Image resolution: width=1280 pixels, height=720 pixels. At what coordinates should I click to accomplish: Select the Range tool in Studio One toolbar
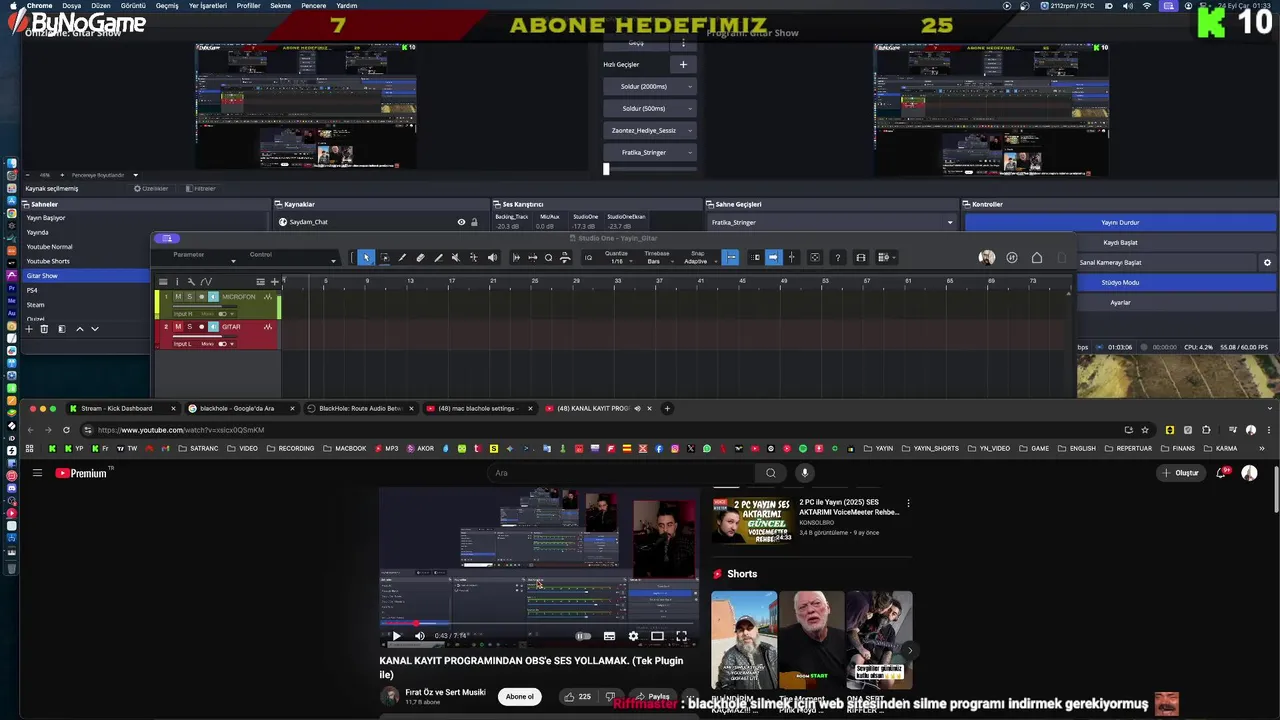coord(384,258)
